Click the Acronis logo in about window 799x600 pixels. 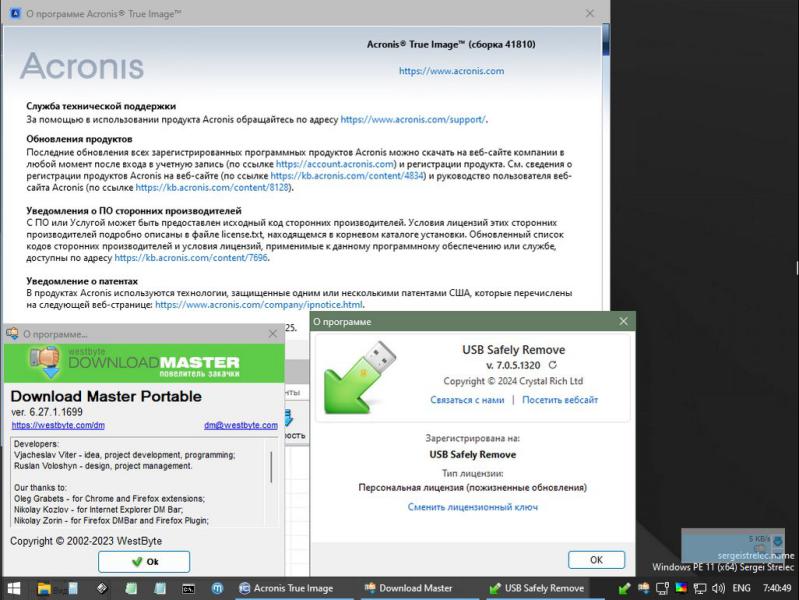(x=82, y=66)
